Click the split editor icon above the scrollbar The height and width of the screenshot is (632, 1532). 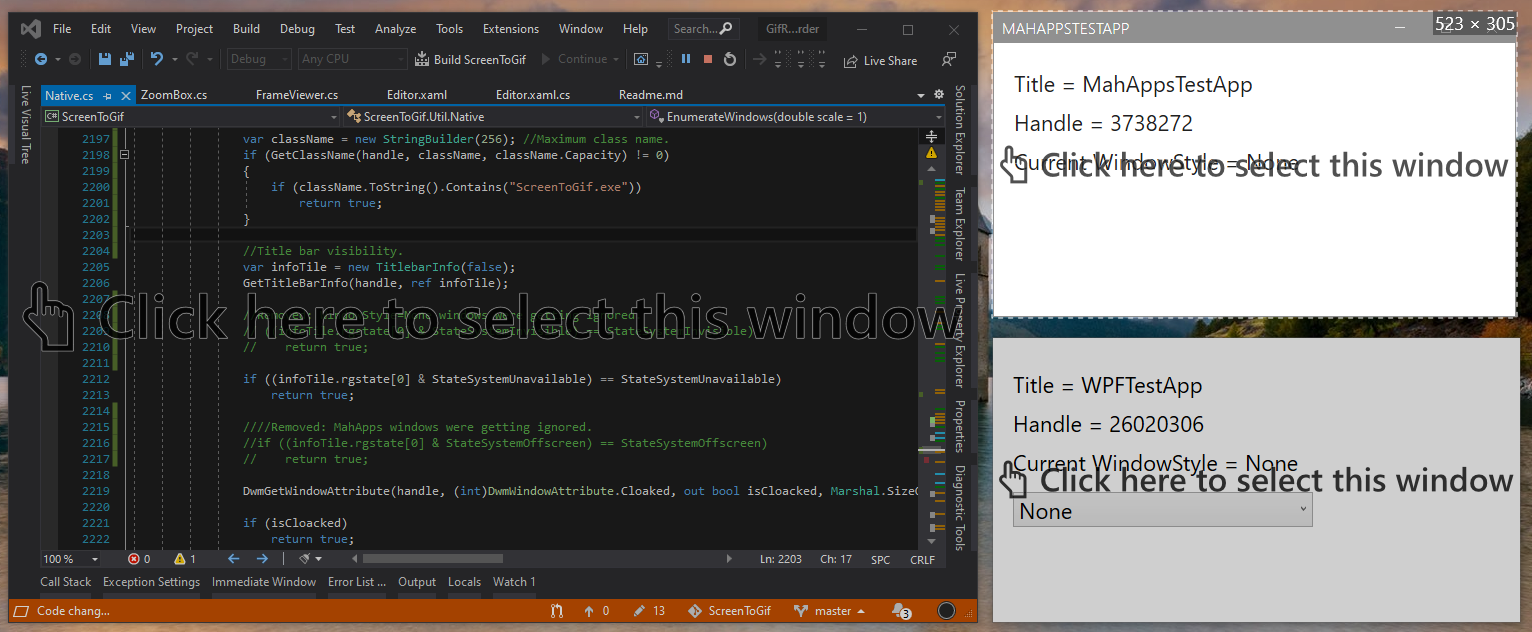tap(931, 136)
